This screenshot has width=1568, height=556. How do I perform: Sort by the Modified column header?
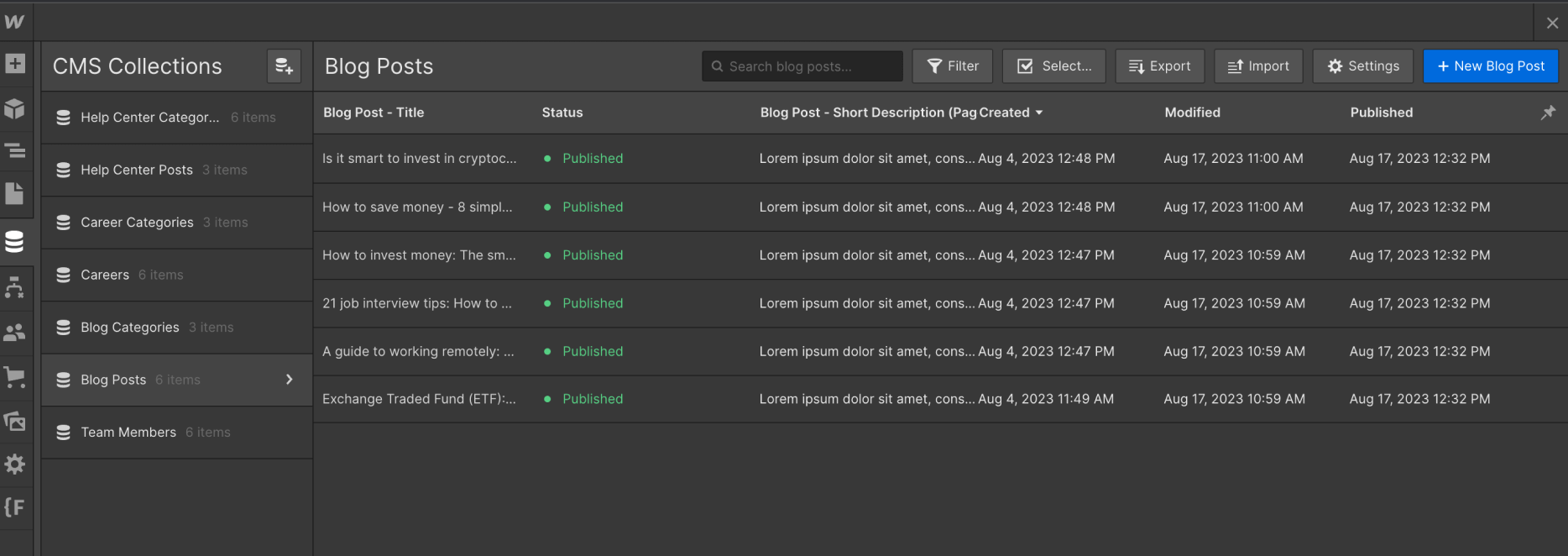point(1192,113)
